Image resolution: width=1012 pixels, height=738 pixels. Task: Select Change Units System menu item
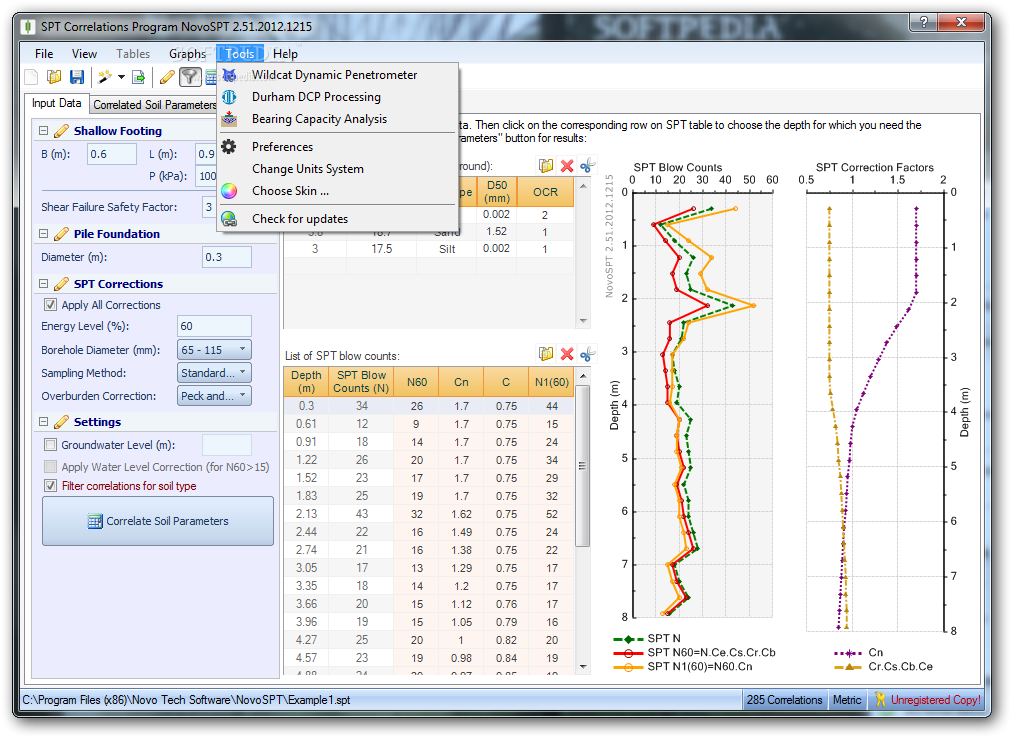pos(338,169)
